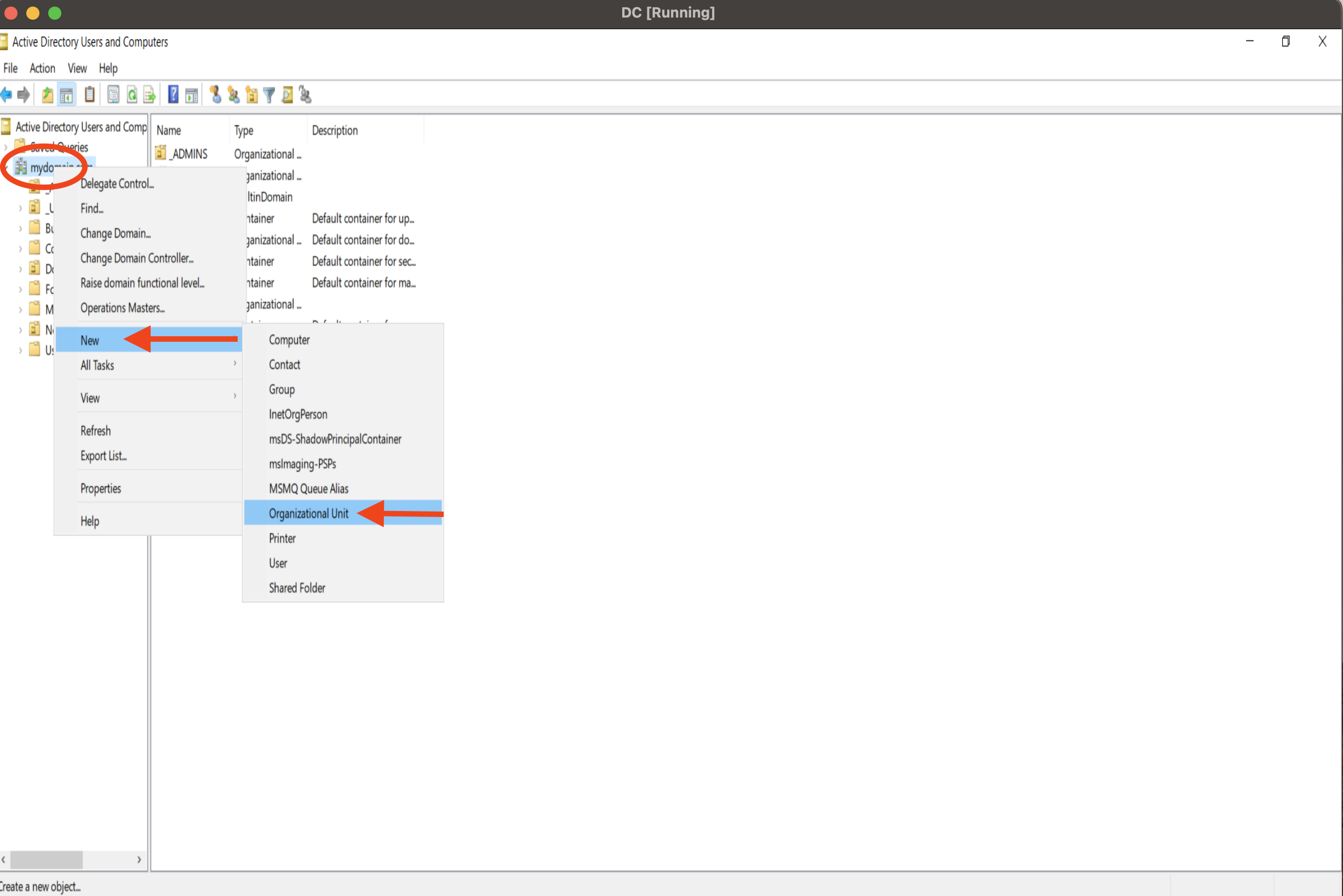
Task: Sort by the Type column header
Action: [x=268, y=130]
